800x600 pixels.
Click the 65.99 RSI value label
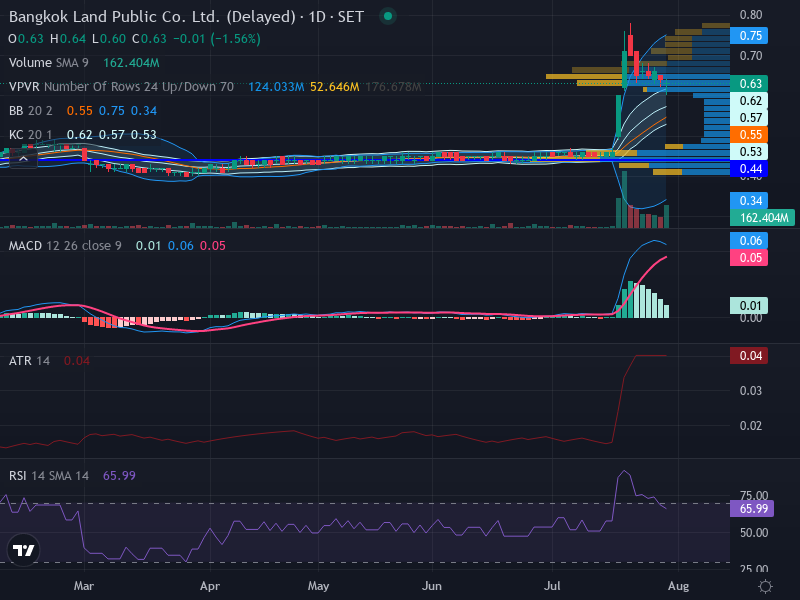[x=753, y=509]
